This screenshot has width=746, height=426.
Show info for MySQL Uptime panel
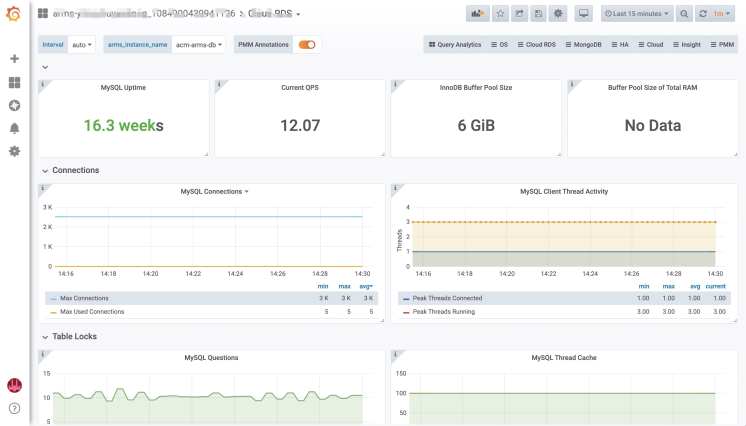(x=42, y=84)
